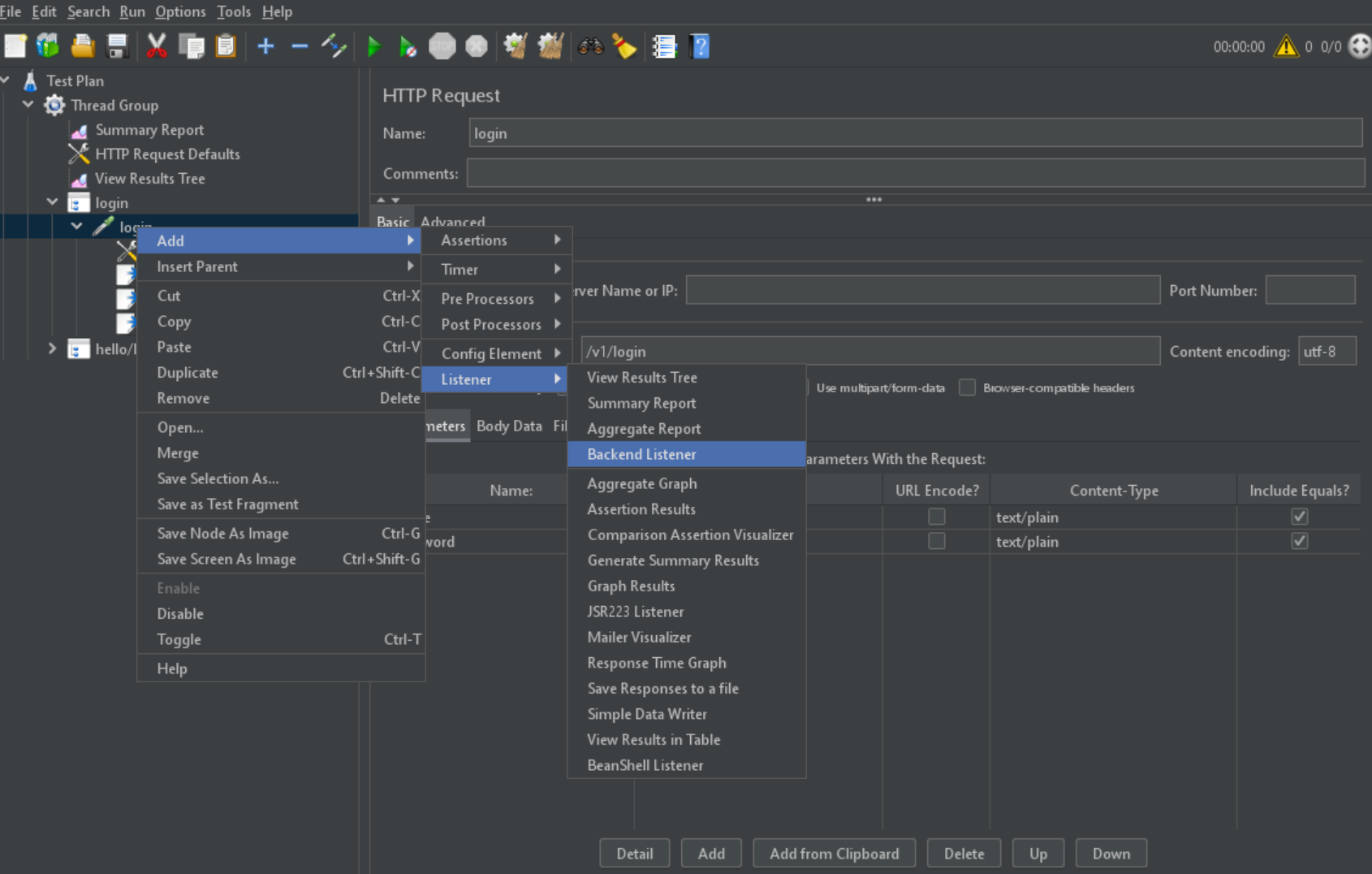Toggle URL Encode checkbox in second row
Screen dimensions: 1372x874
coord(937,541)
